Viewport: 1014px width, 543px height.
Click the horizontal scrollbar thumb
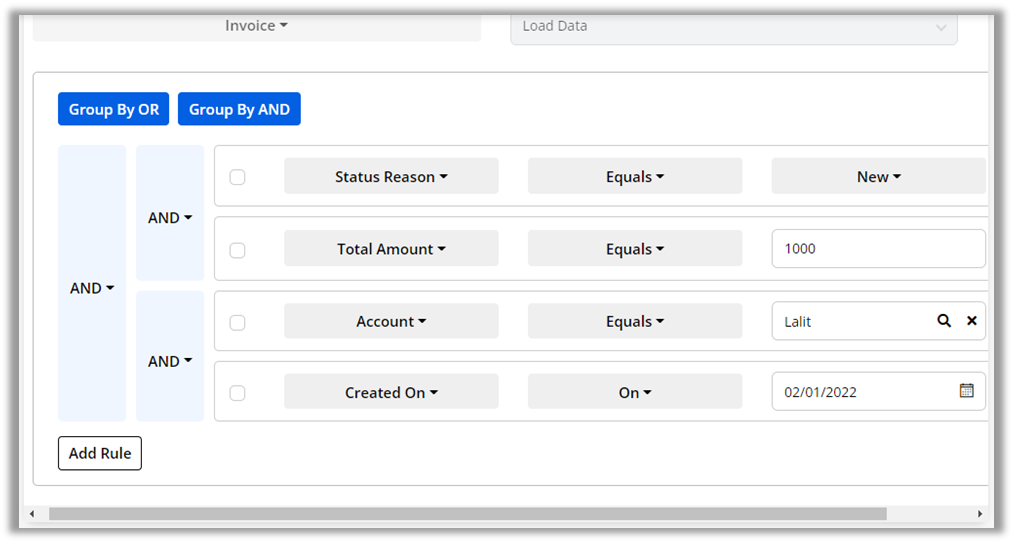pyautogui.click(x=467, y=514)
